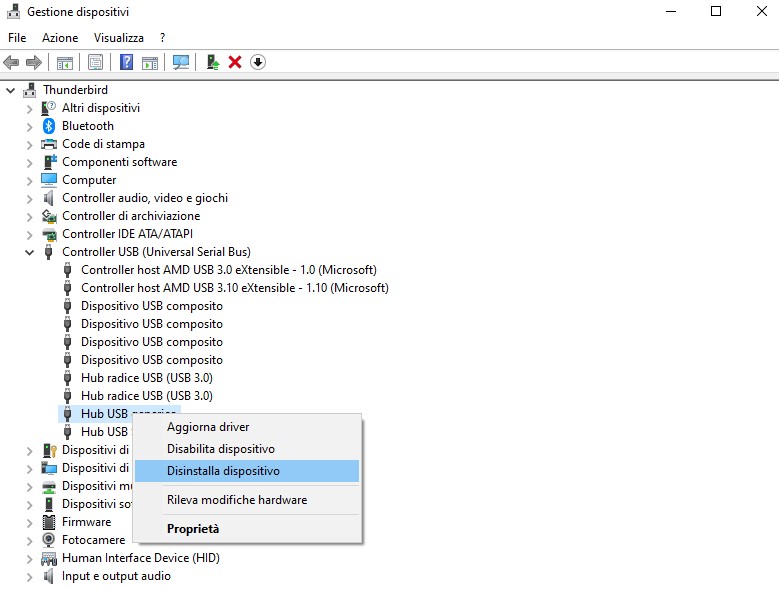Select the Input e output audio category

coord(116,576)
